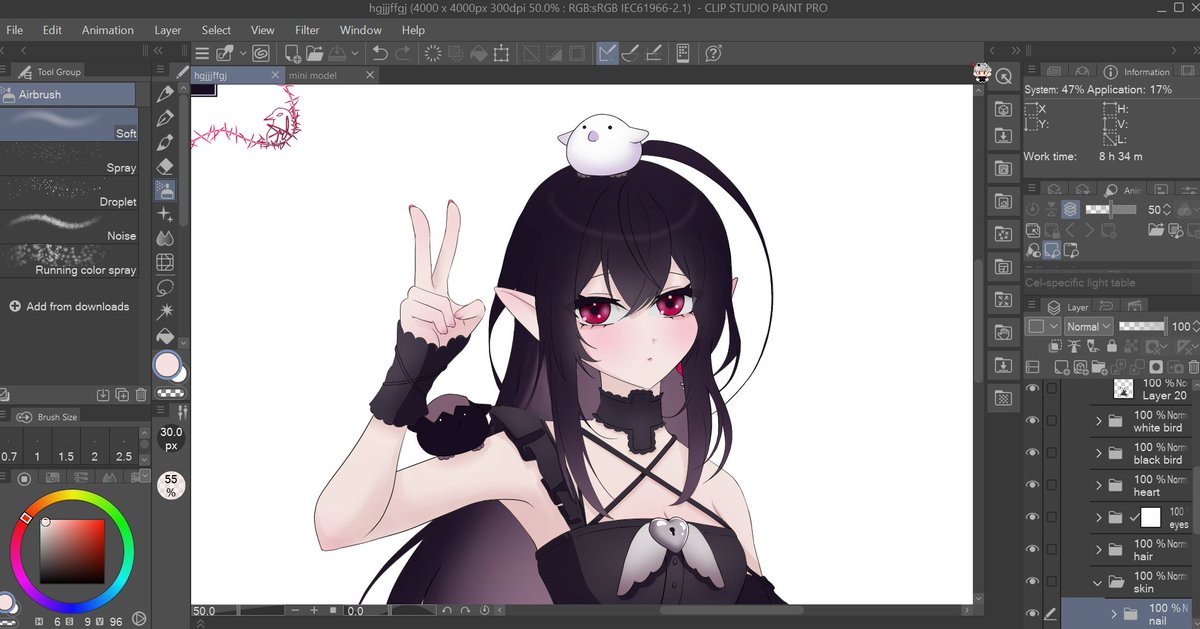Hide the skin layer folder

[1032, 581]
